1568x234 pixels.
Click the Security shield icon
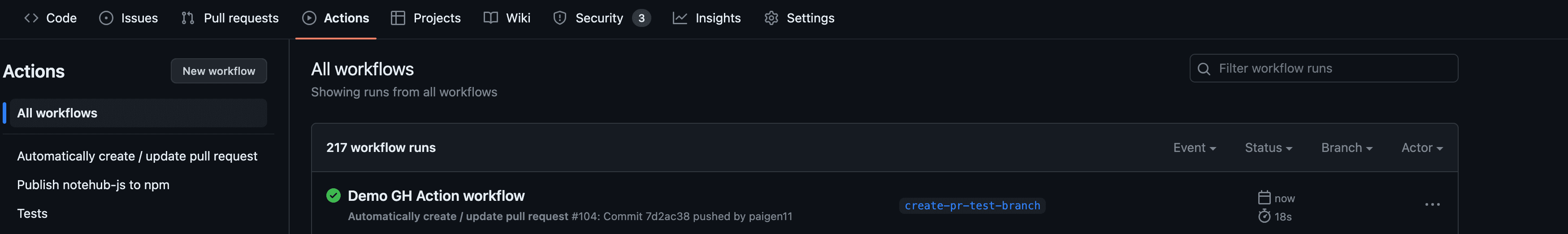[x=559, y=18]
